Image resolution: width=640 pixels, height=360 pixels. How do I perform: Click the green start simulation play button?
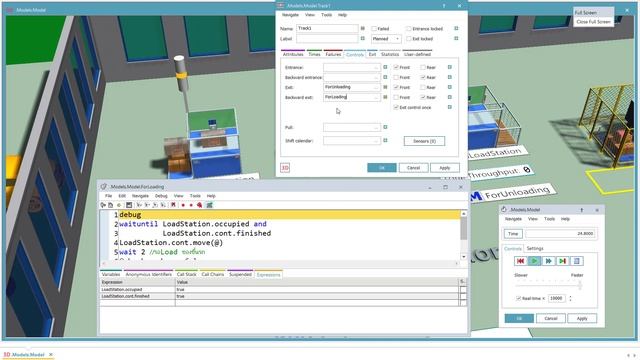click(x=534, y=261)
